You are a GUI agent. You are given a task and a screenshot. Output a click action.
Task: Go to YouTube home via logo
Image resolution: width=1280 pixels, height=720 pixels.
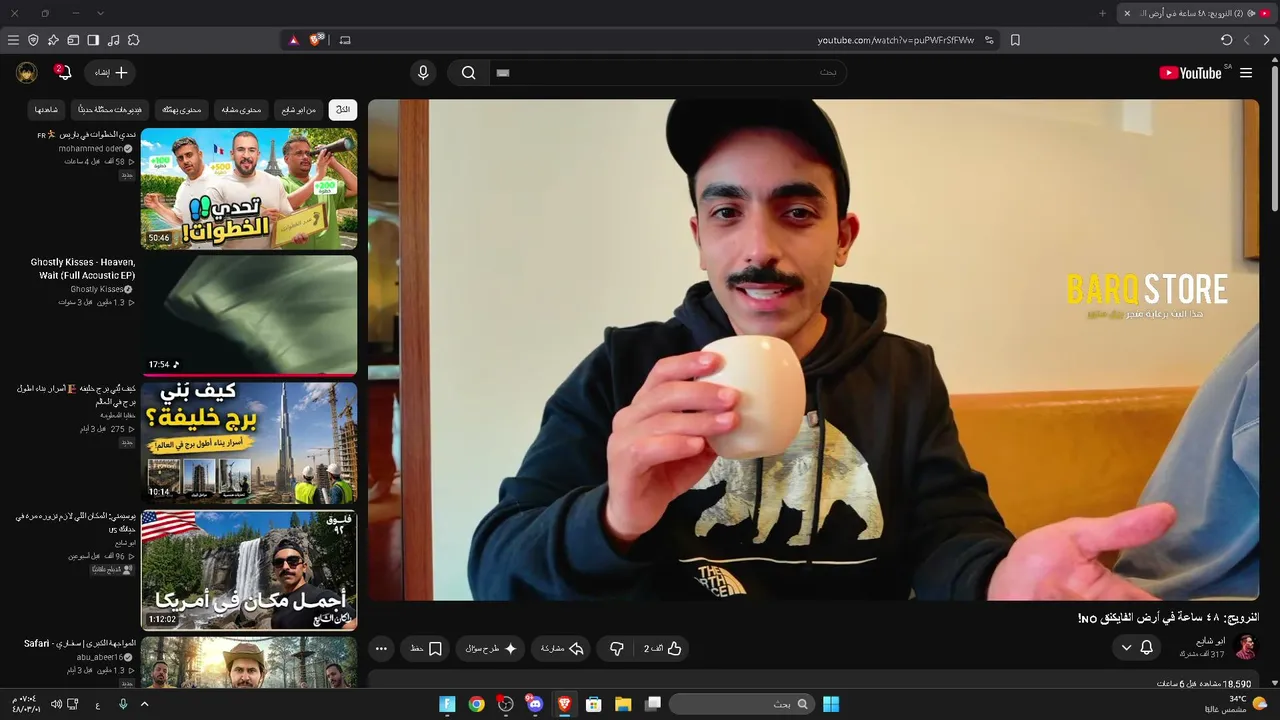(x=1190, y=73)
